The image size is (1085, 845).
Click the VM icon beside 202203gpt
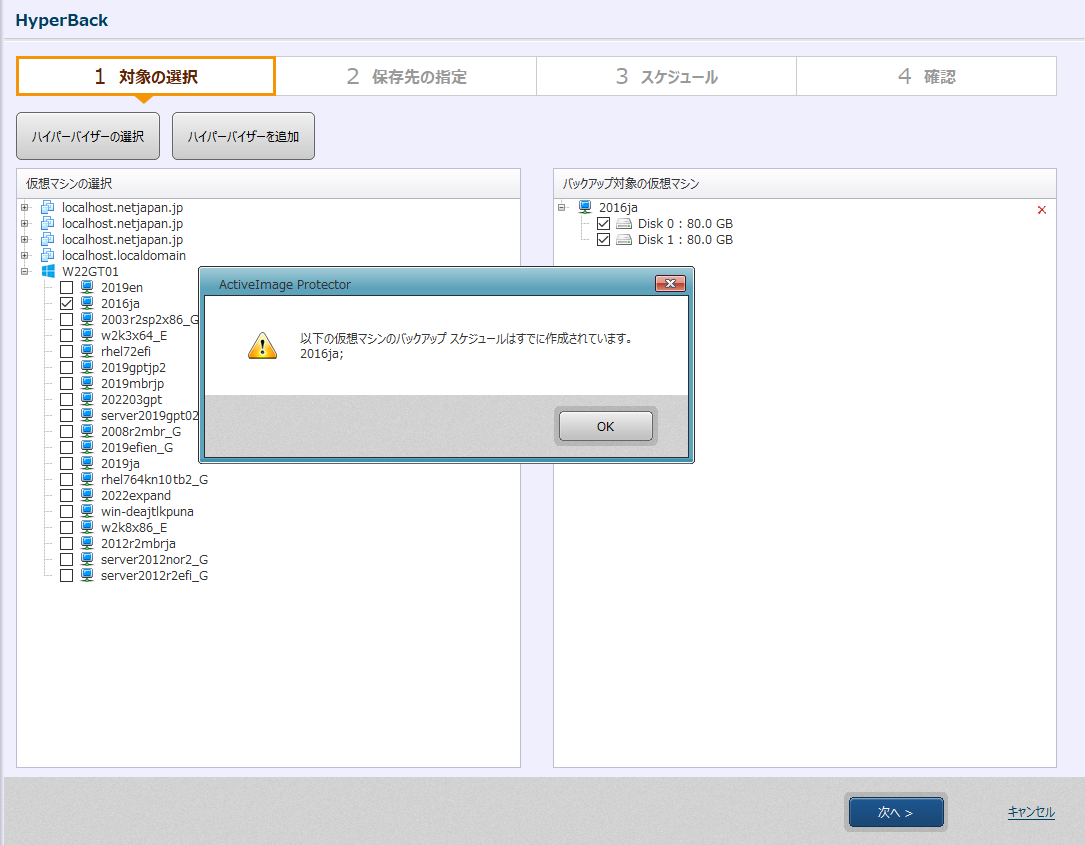pos(86,399)
